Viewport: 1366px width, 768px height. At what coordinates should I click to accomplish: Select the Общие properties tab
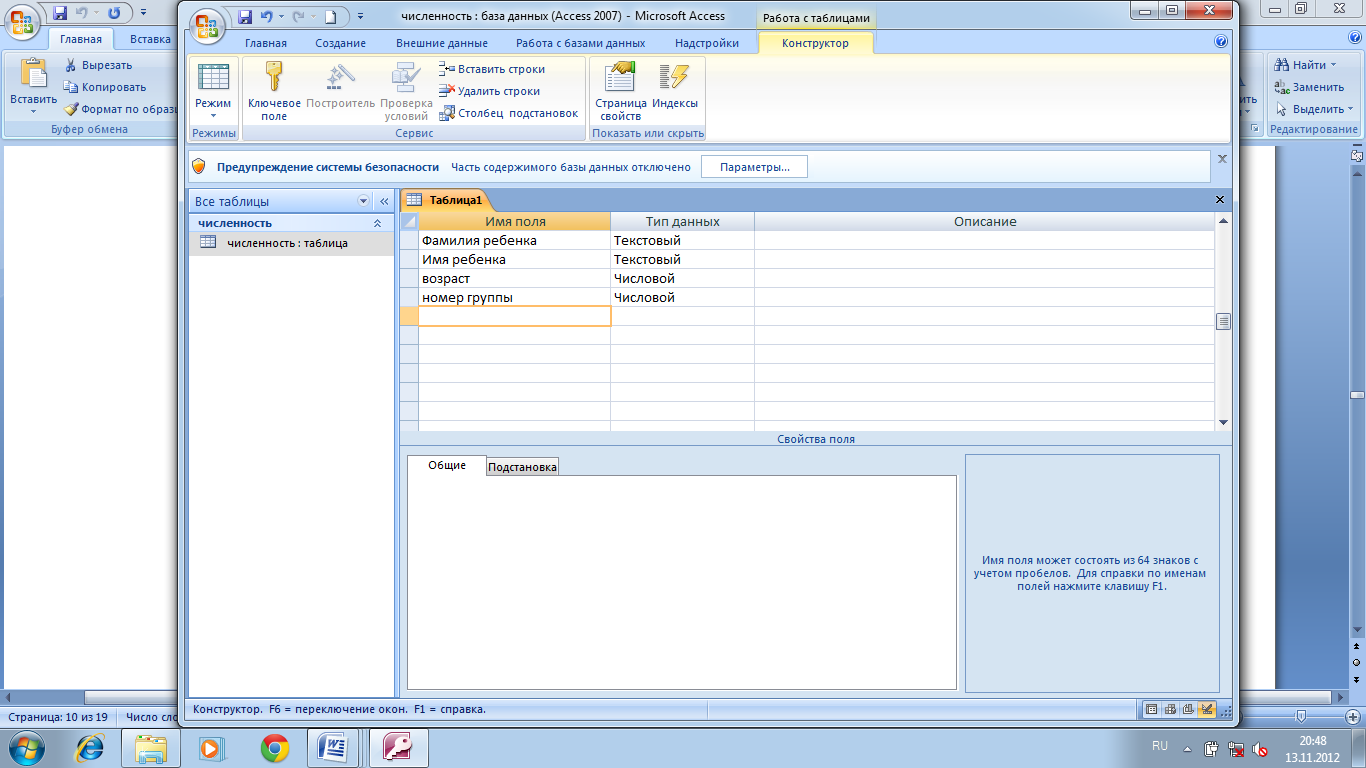click(447, 465)
